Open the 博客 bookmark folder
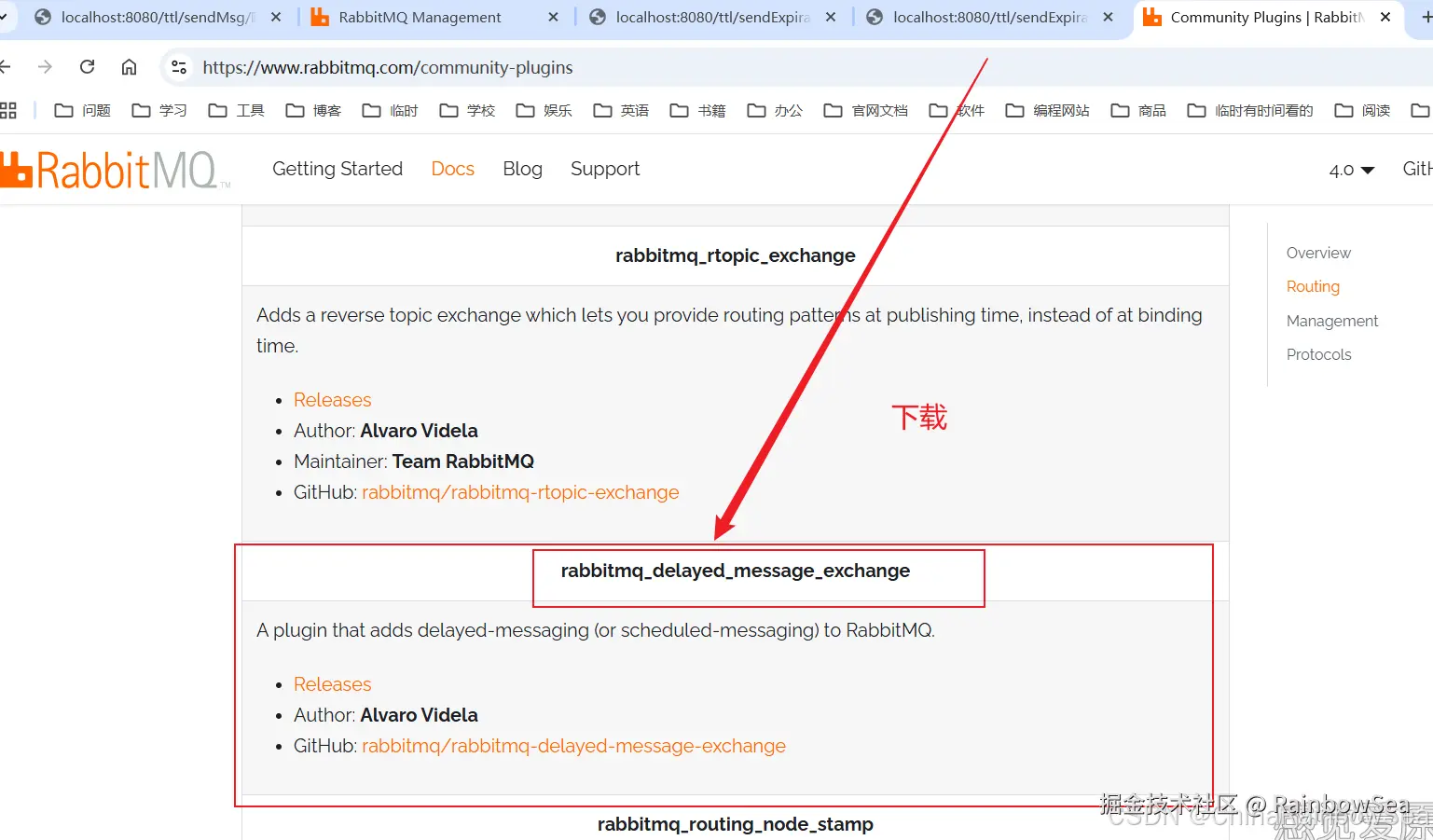 [313, 110]
